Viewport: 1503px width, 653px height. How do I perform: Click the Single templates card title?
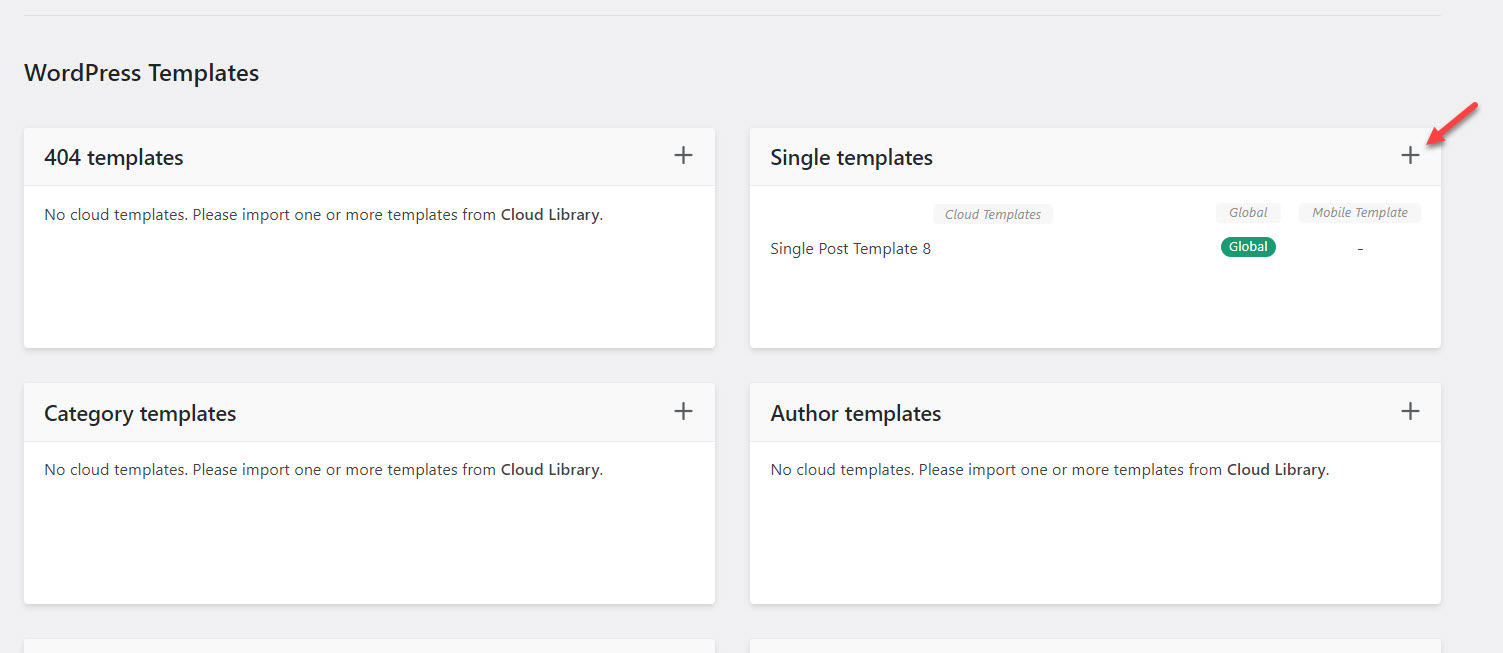point(851,157)
